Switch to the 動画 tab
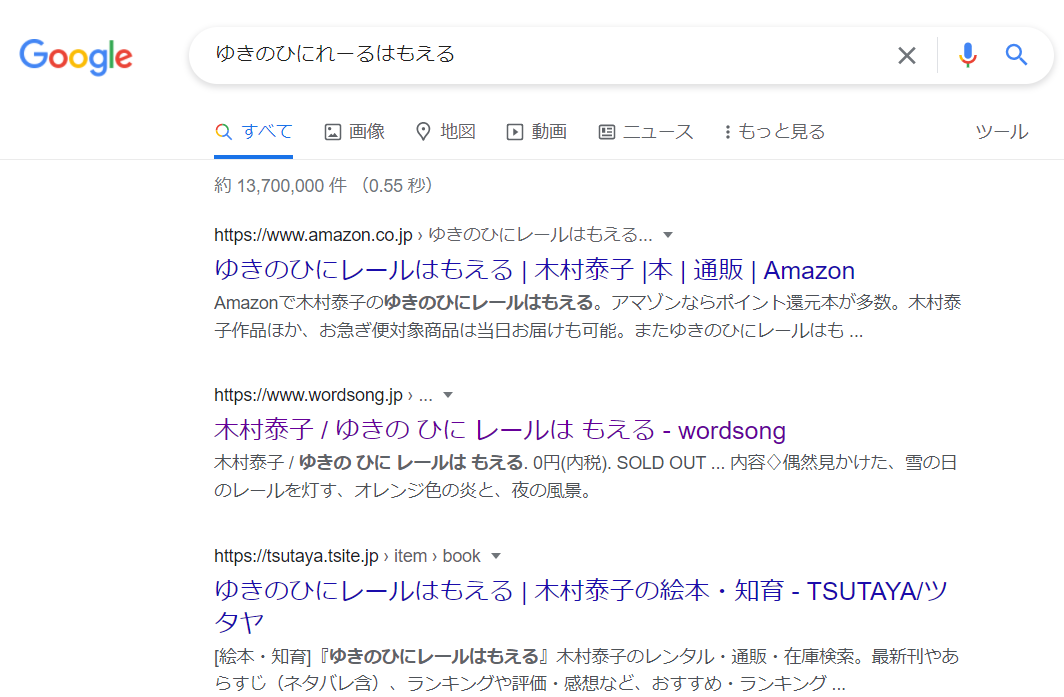1064x697 pixels. tap(536, 132)
